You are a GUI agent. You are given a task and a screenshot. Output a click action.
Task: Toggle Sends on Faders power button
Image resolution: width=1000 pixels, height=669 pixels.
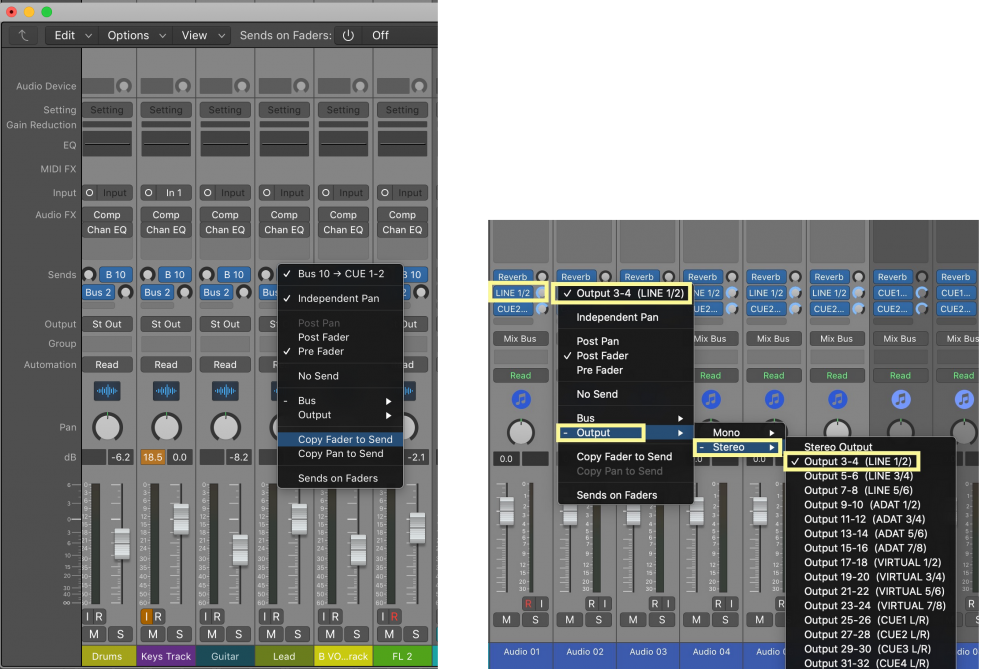[x=348, y=35]
